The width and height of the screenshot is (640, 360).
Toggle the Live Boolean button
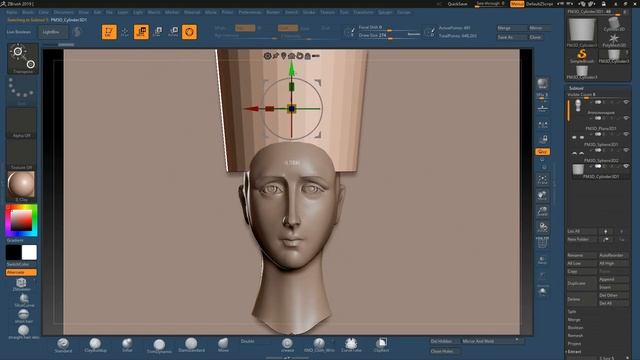pyautogui.click(x=19, y=32)
